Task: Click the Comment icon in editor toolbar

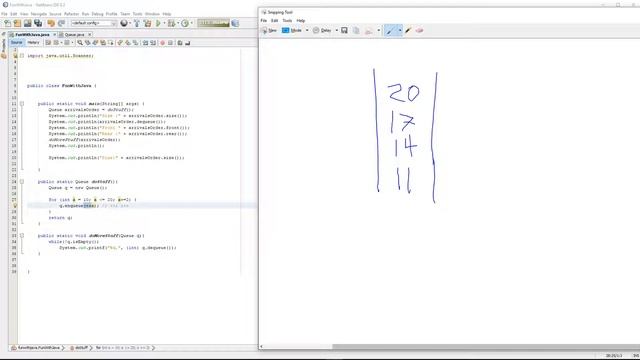Action: tap(180, 42)
